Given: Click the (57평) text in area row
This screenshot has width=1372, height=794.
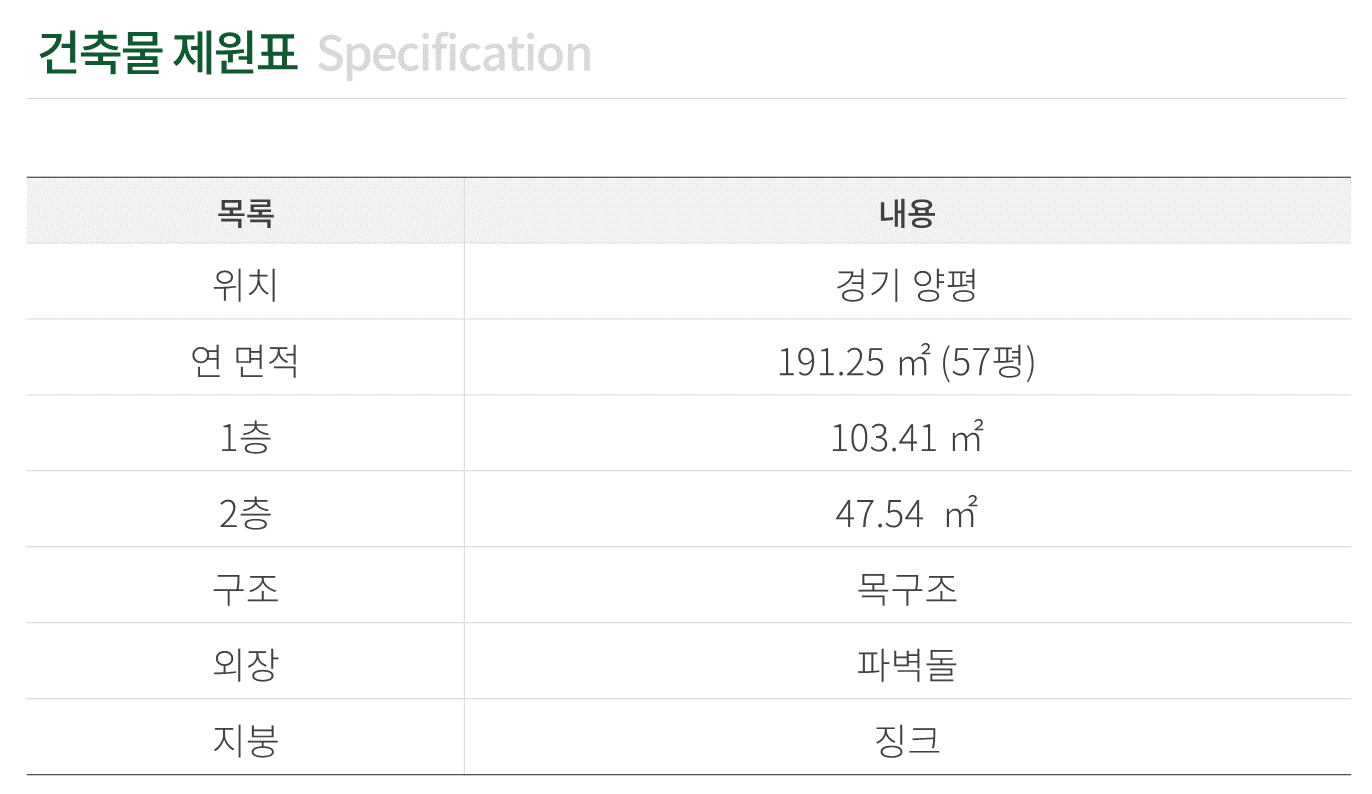Looking at the screenshot, I should pos(988,362).
